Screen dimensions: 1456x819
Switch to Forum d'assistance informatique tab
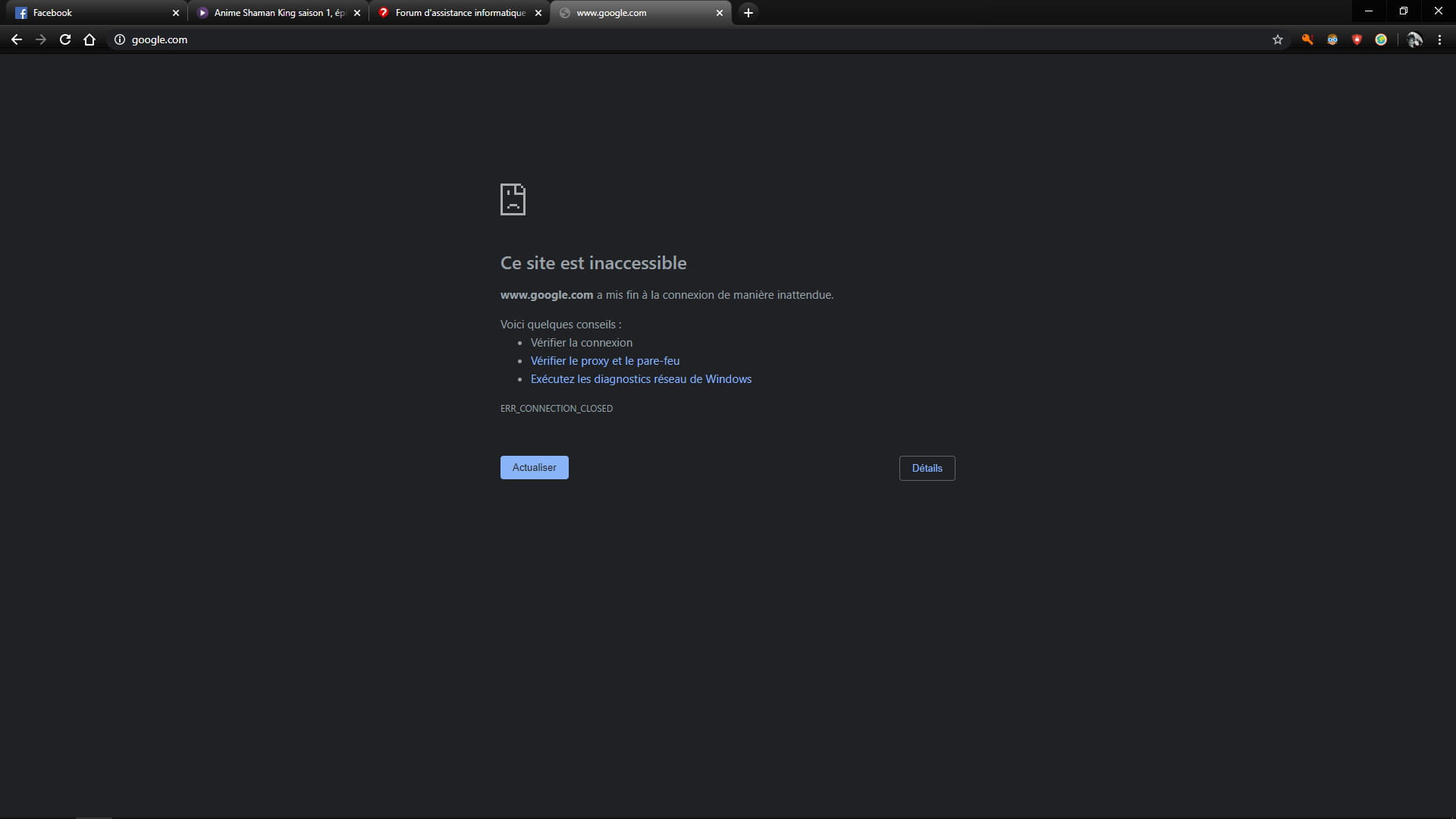[455, 13]
